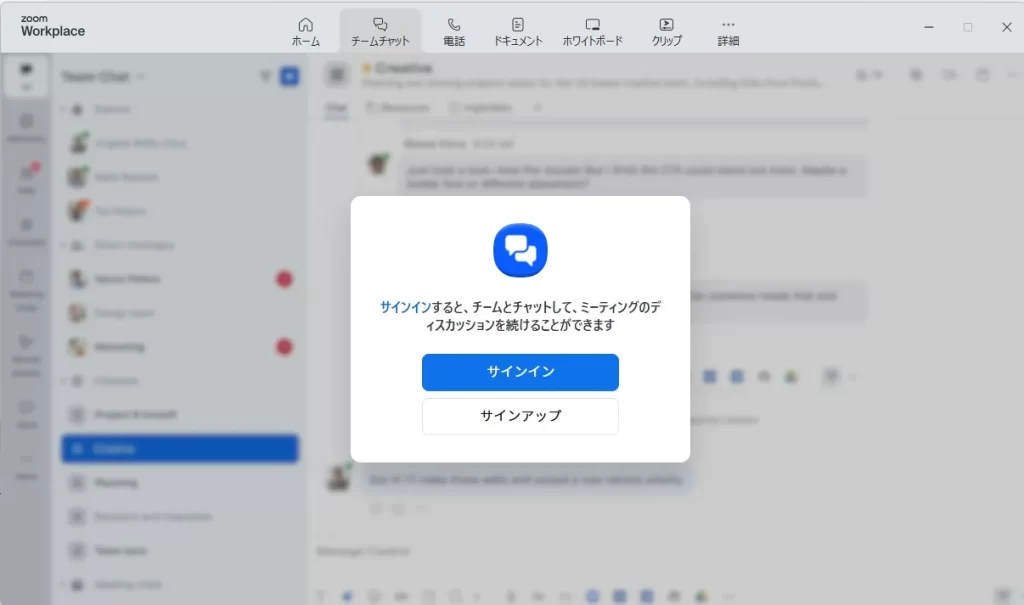
Task: Click the サインイン link in the dialog text
Action: tap(403, 307)
